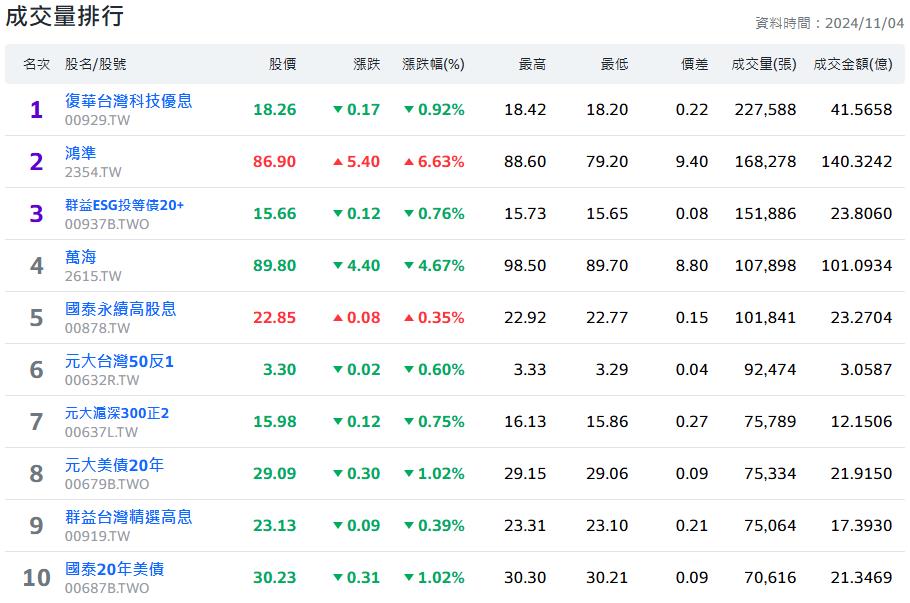Open the 元大台灣50反1 link
This screenshot has height=603, width=910.
click(119, 361)
